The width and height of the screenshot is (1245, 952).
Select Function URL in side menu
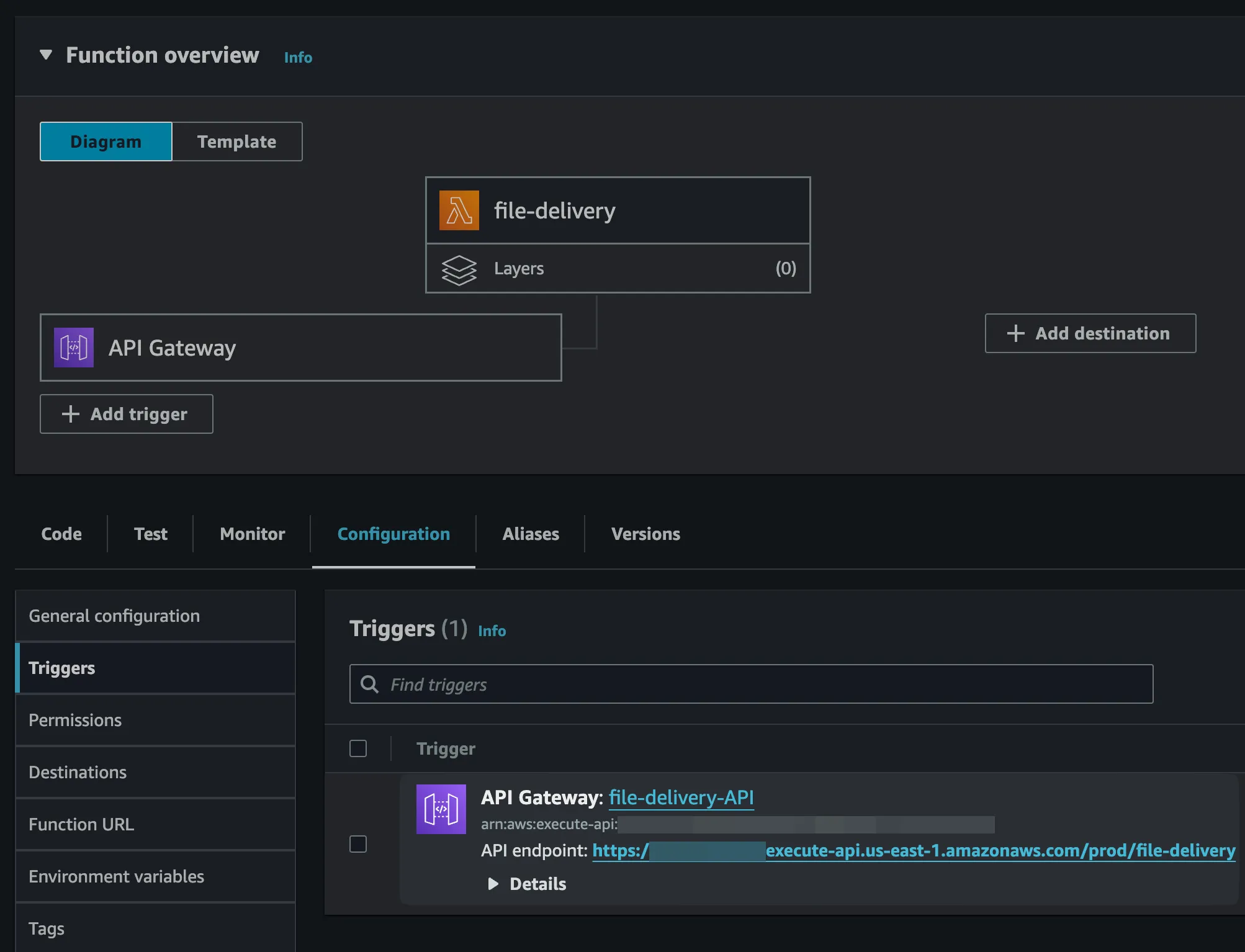click(155, 824)
